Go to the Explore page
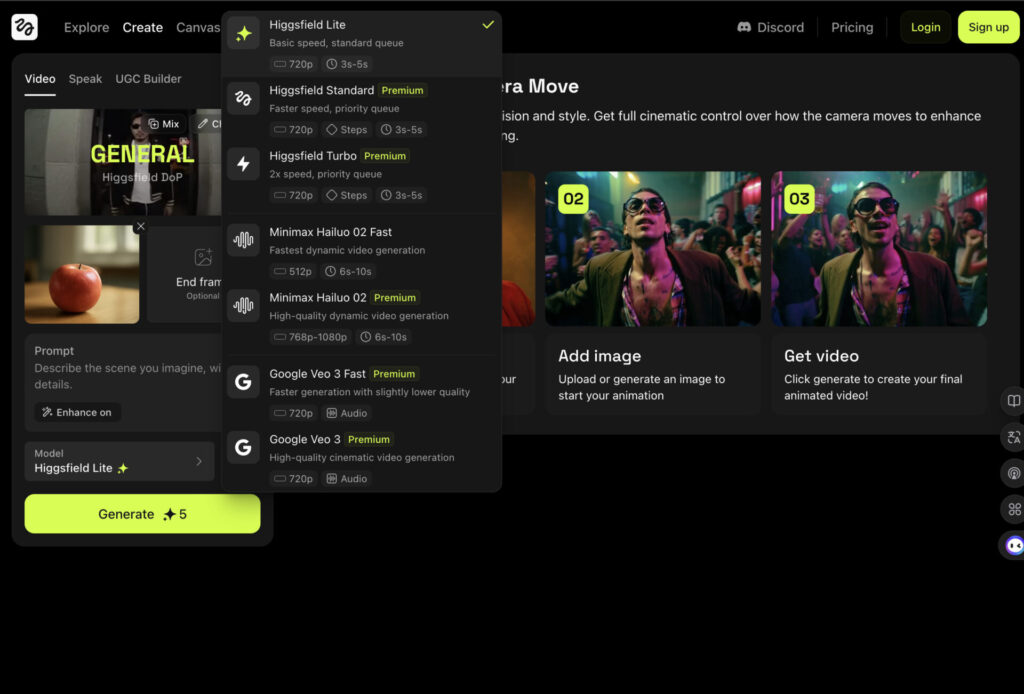This screenshot has height=694, width=1024. pyautogui.click(x=86, y=27)
